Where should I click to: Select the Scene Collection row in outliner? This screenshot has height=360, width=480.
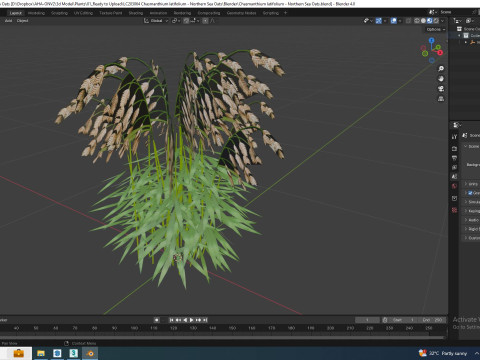click(x=469, y=29)
